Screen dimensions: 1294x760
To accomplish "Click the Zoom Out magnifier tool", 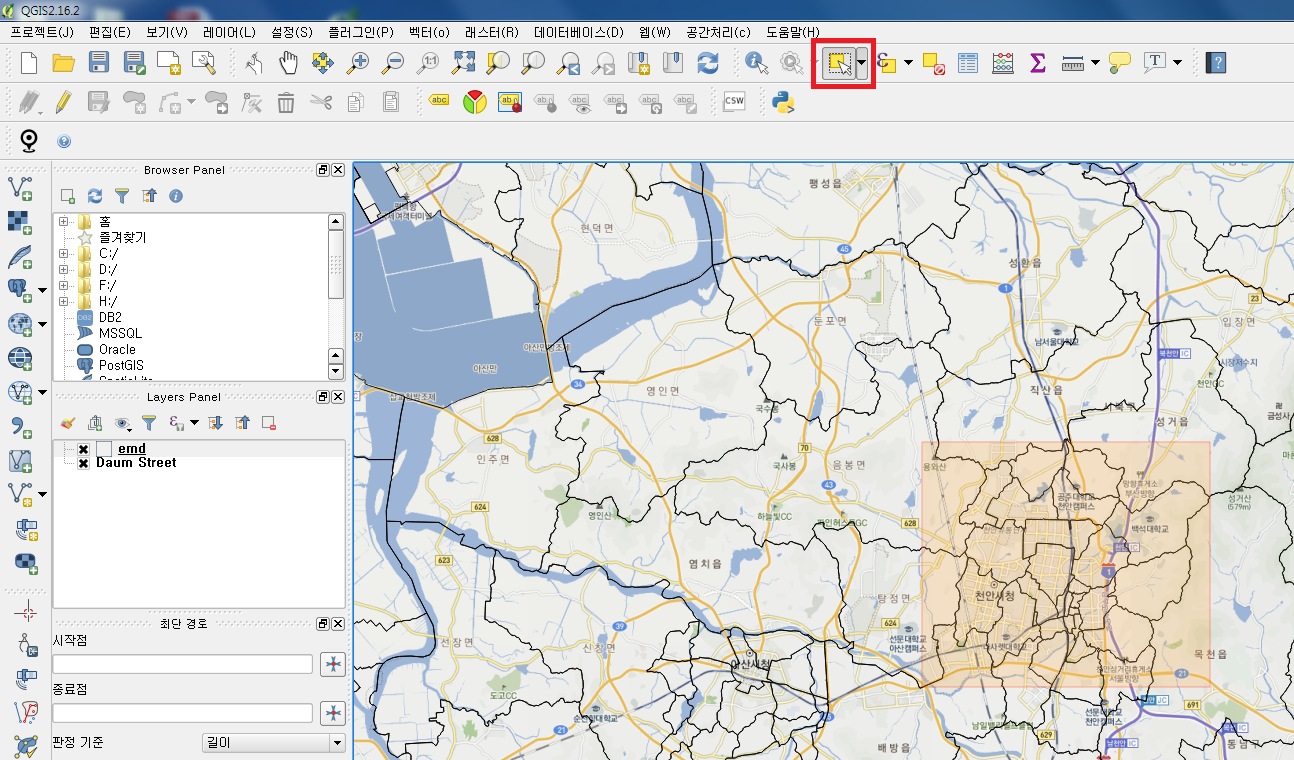I will point(393,63).
